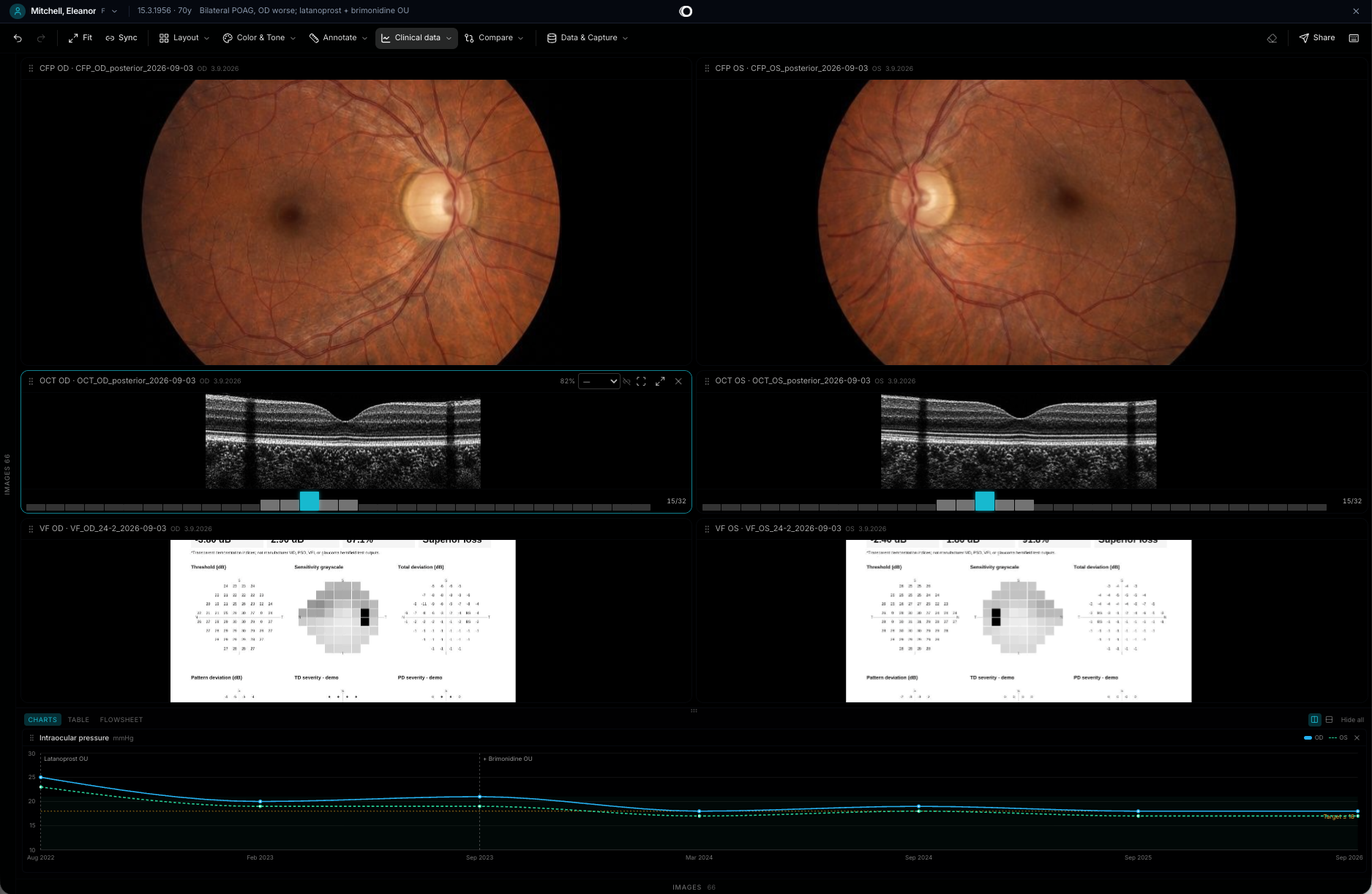Click the Hide all link
This screenshot has height=894, width=1372.
(x=1352, y=720)
